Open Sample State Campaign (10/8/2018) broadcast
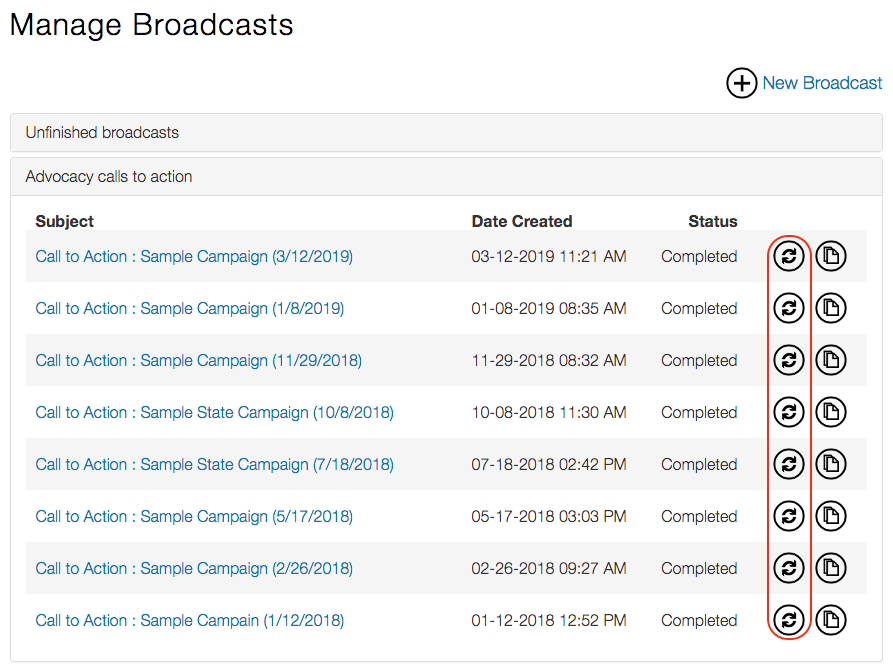The height and width of the screenshot is (666, 893). click(x=214, y=413)
